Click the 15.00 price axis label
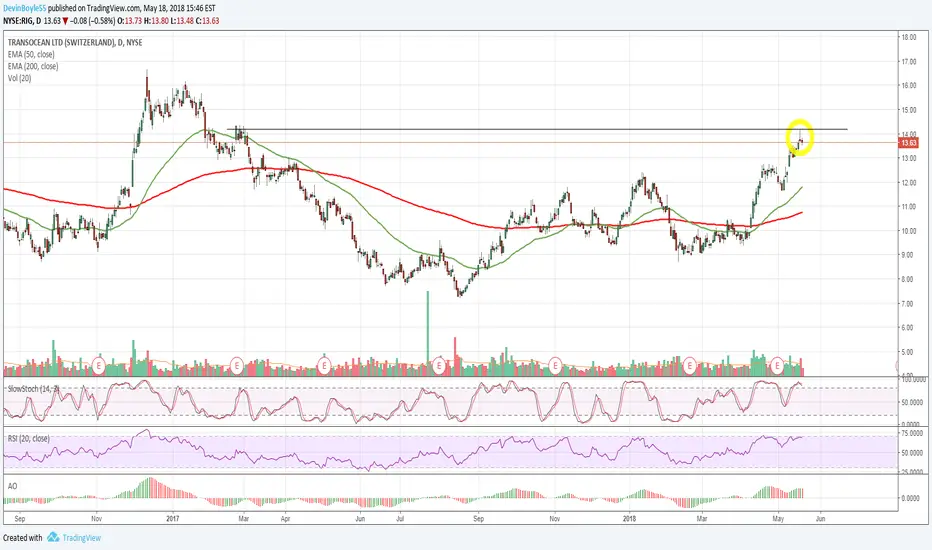 (x=909, y=110)
